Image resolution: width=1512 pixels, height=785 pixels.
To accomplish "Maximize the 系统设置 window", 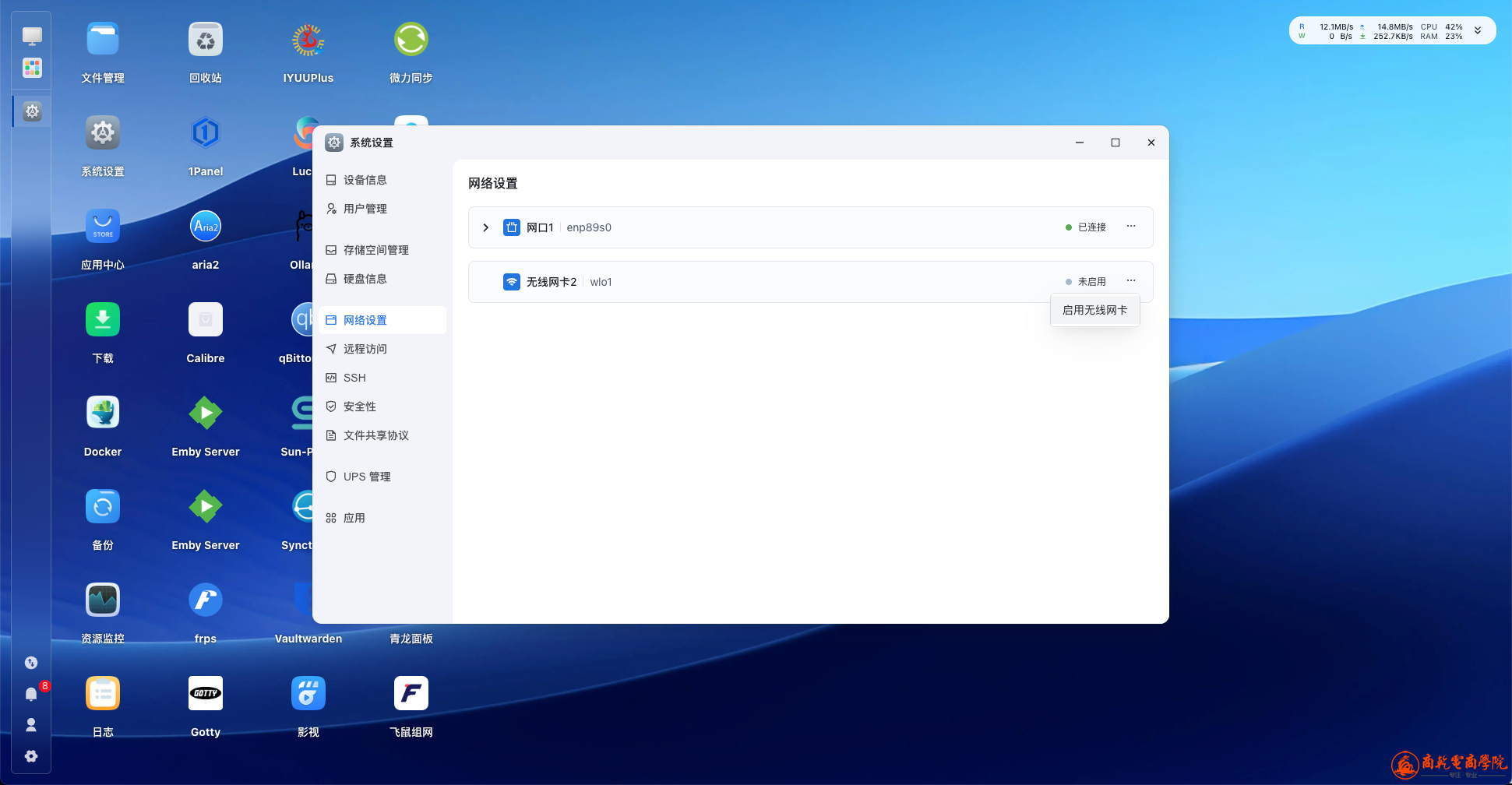I will point(1115,143).
